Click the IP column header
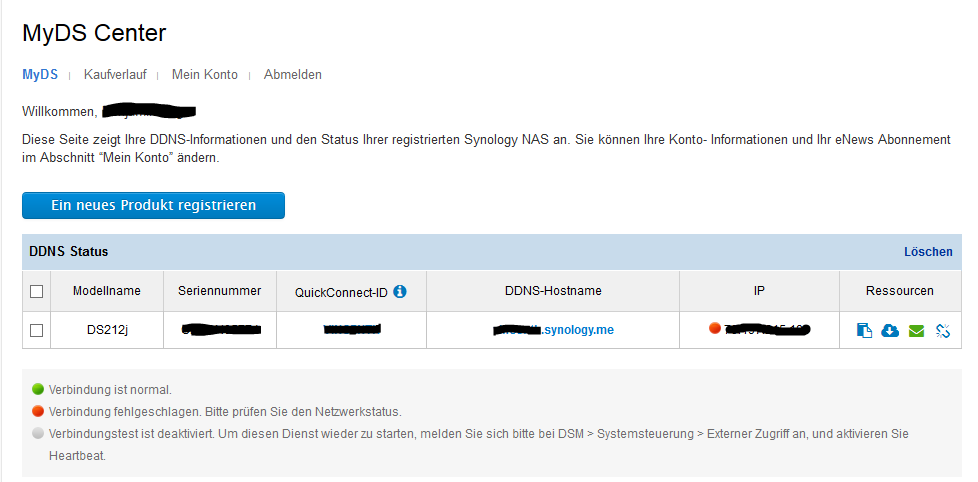Image resolution: width=978 pixels, height=482 pixels. [759, 291]
